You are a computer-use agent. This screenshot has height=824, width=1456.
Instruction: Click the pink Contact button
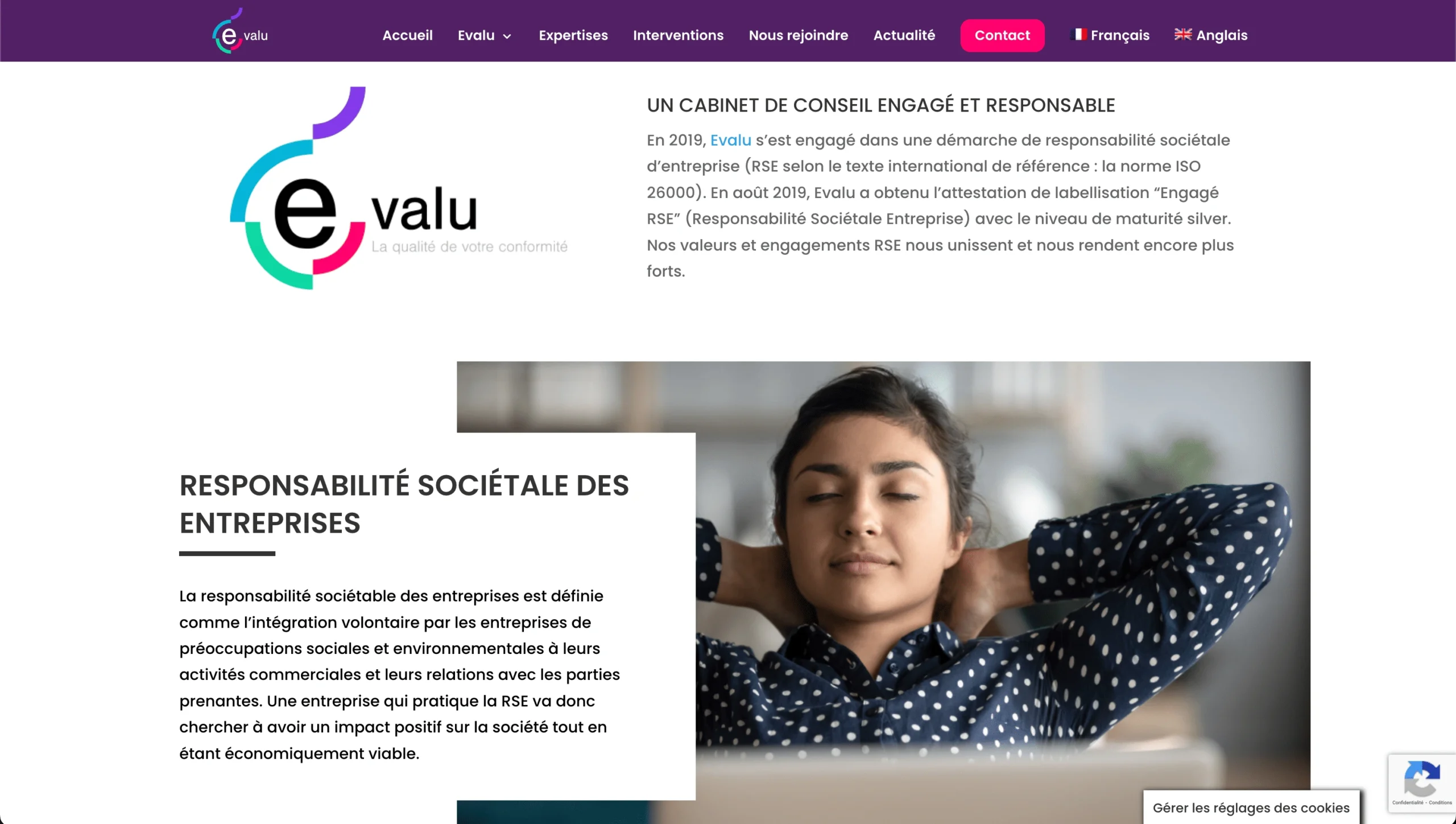pos(1002,35)
